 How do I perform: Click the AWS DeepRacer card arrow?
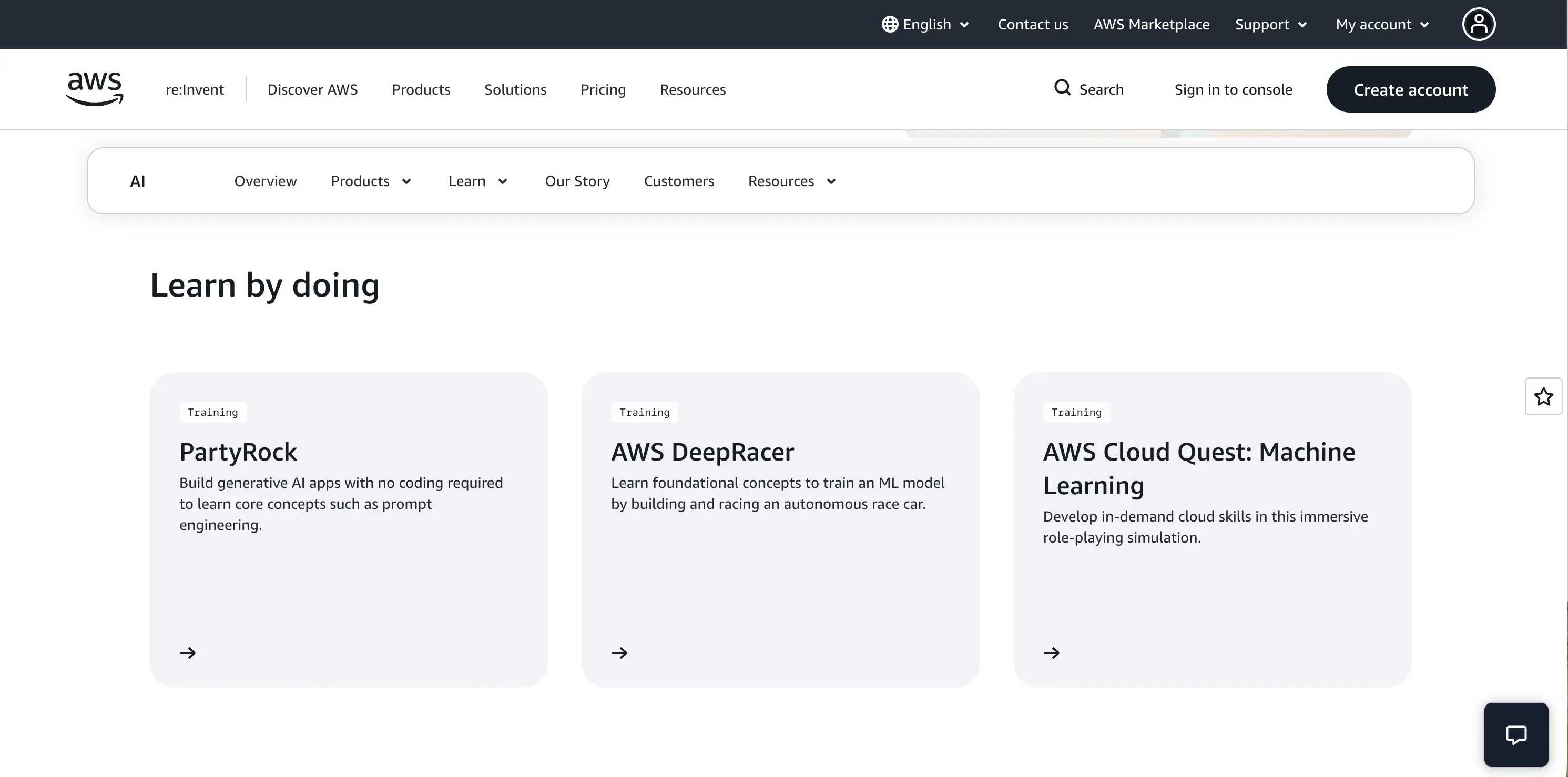619,653
